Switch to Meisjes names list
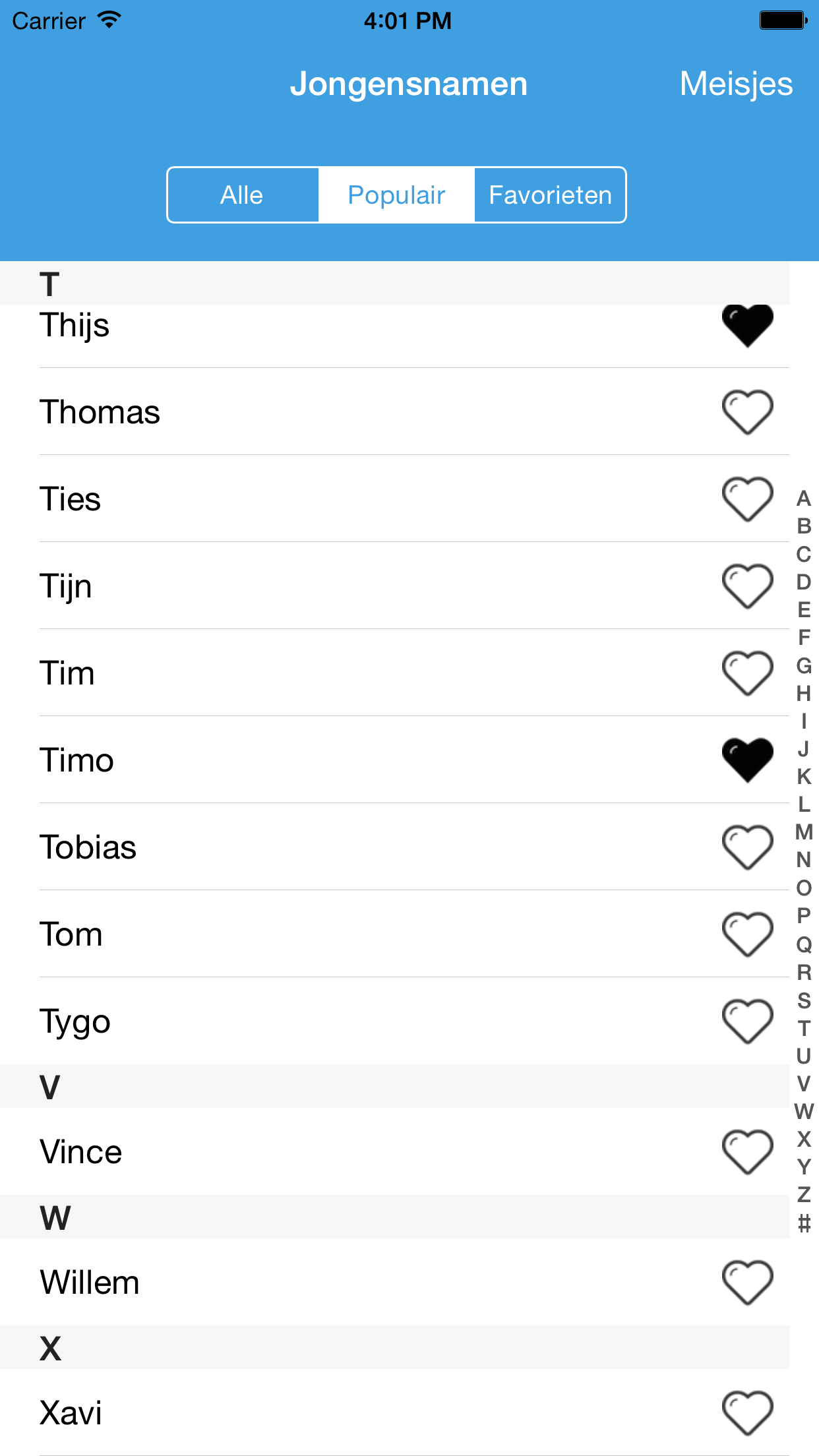 coord(736,84)
